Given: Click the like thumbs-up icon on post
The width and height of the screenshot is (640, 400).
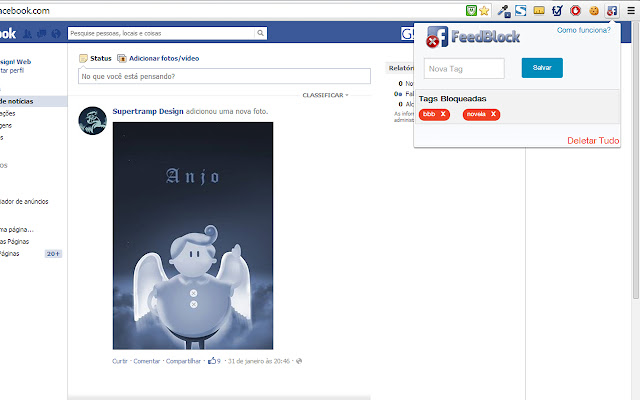Looking at the screenshot, I should 212,360.
